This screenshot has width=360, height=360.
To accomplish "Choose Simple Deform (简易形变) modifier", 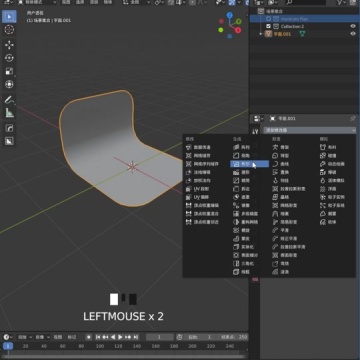I will click(285, 222).
